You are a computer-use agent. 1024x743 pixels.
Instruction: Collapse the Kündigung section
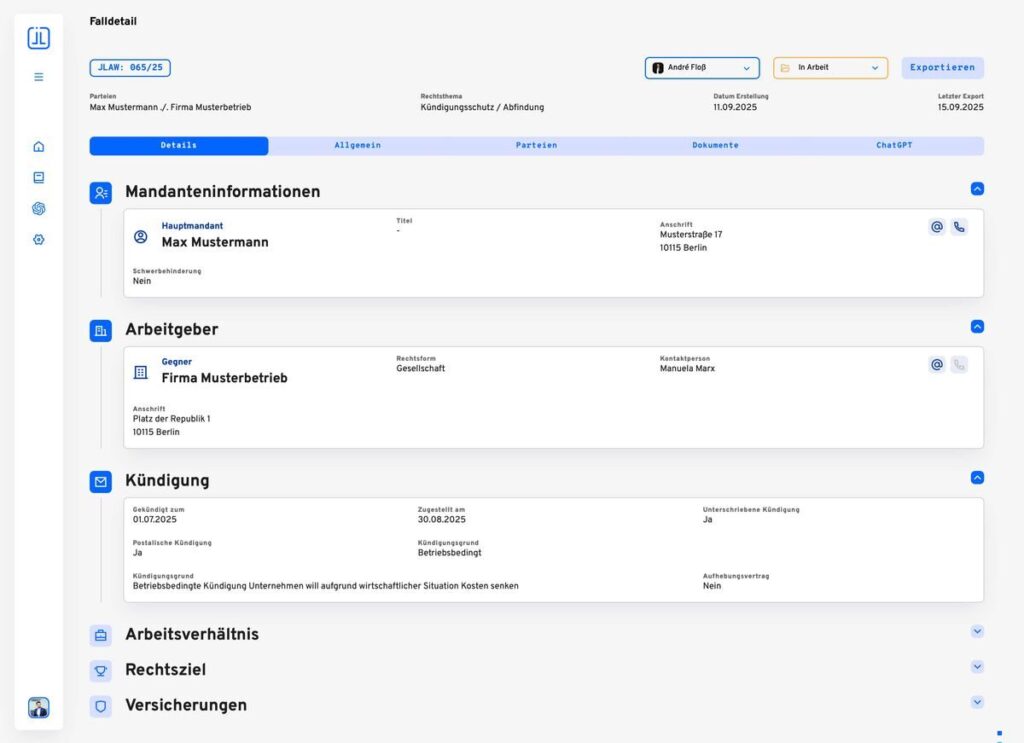coord(977,478)
